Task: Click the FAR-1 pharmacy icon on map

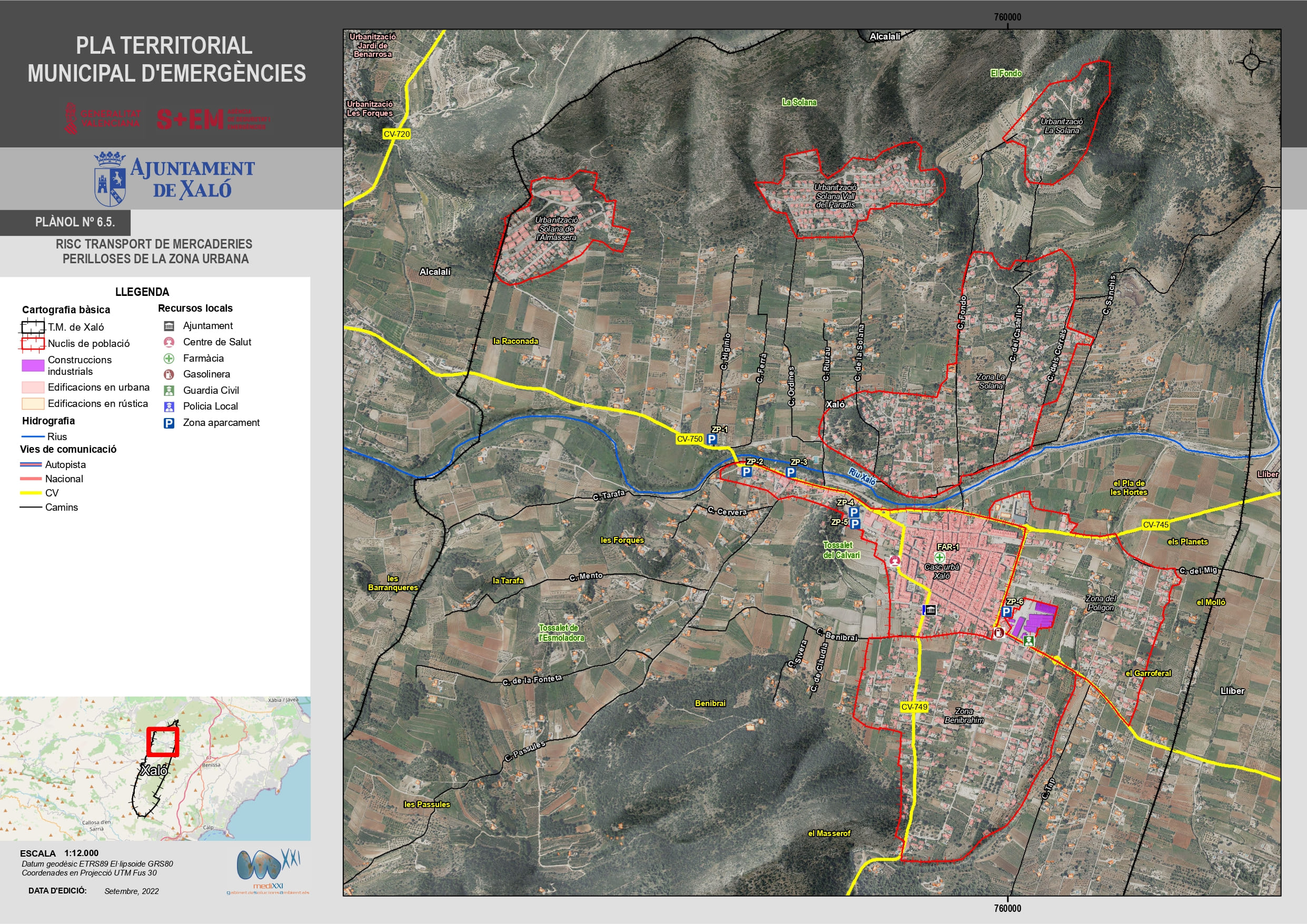Action: [x=940, y=558]
